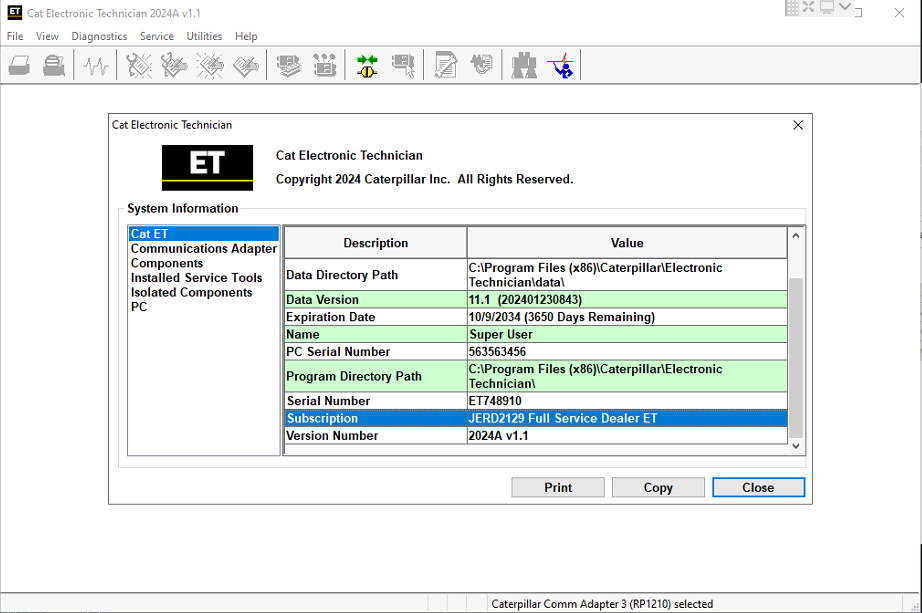Open the Diagnostics menu
The height and width of the screenshot is (613, 922).
[x=99, y=36]
